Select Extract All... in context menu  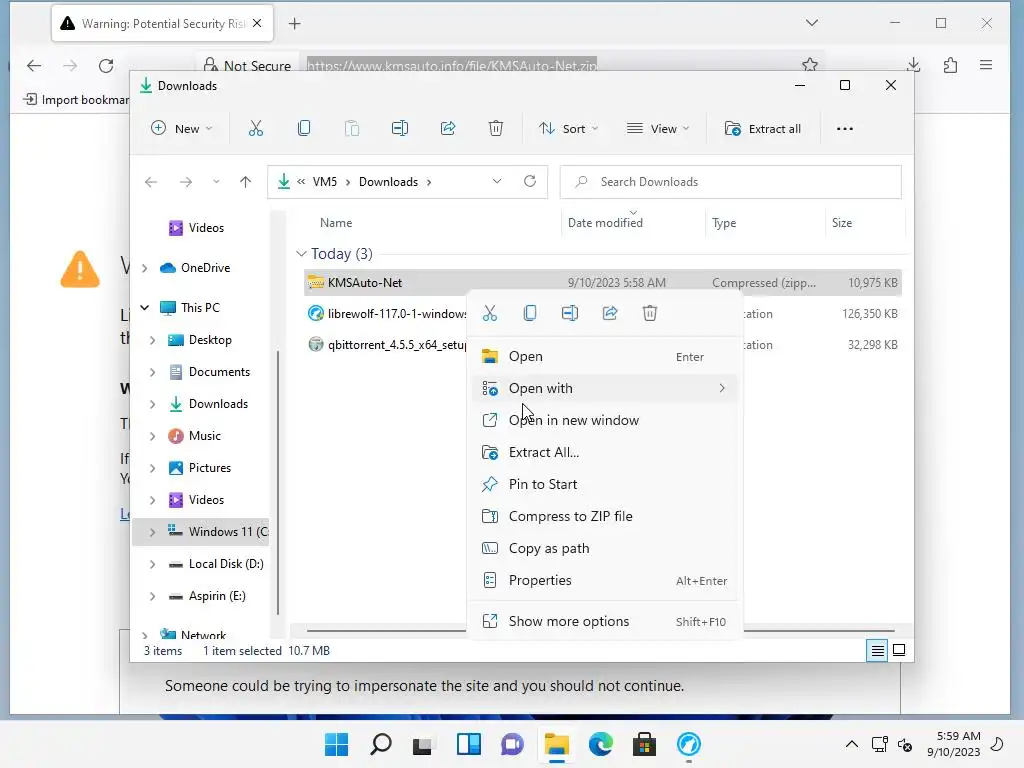tap(605, 452)
